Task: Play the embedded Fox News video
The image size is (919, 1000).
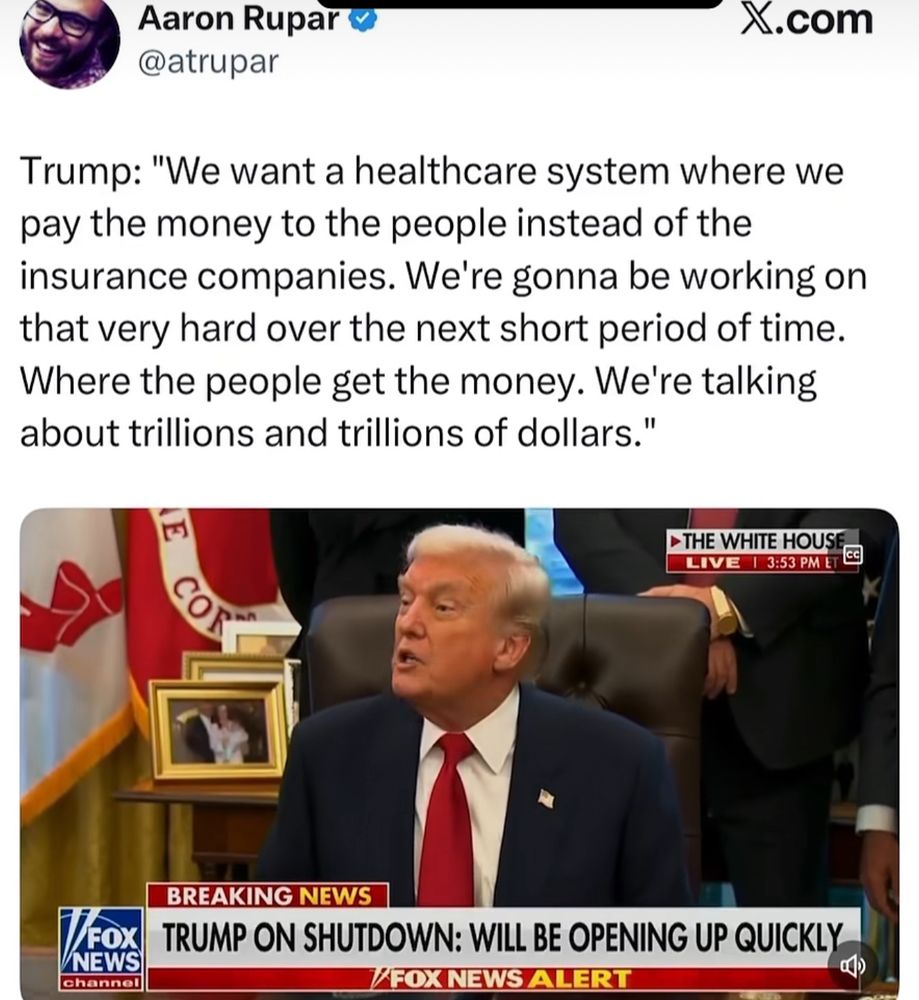Action: 459,753
